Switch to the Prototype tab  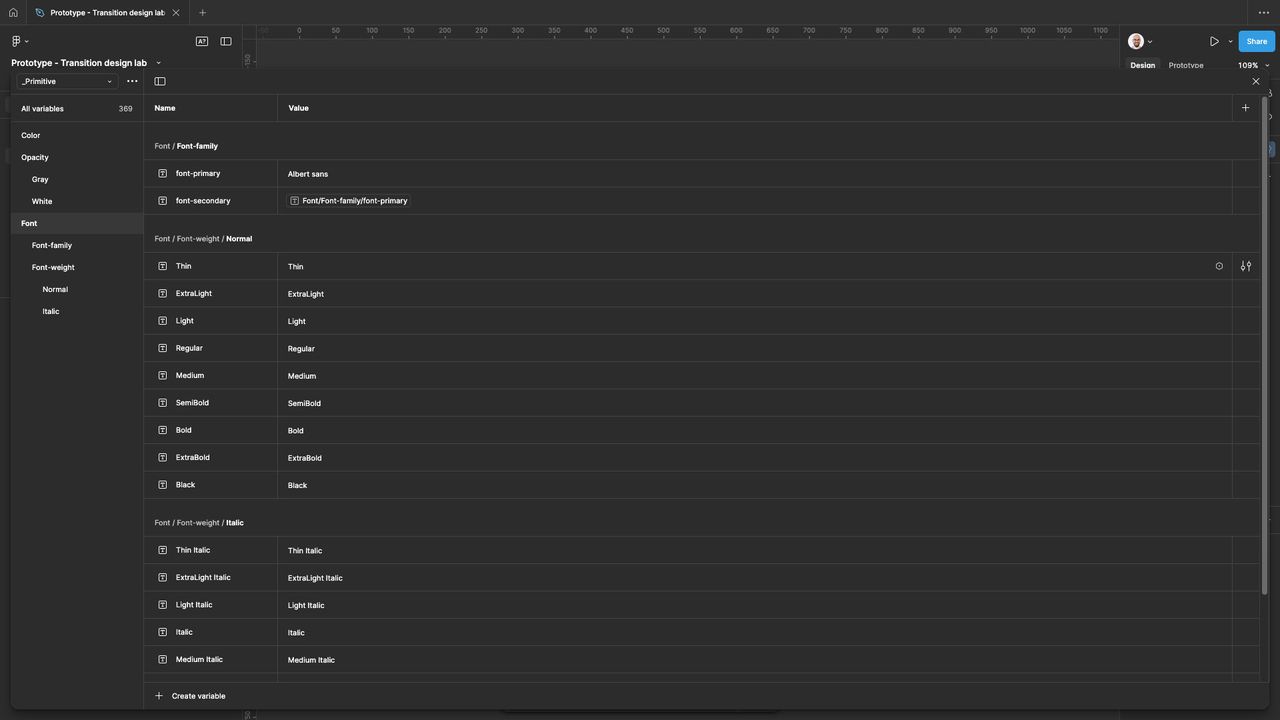[1186, 65]
